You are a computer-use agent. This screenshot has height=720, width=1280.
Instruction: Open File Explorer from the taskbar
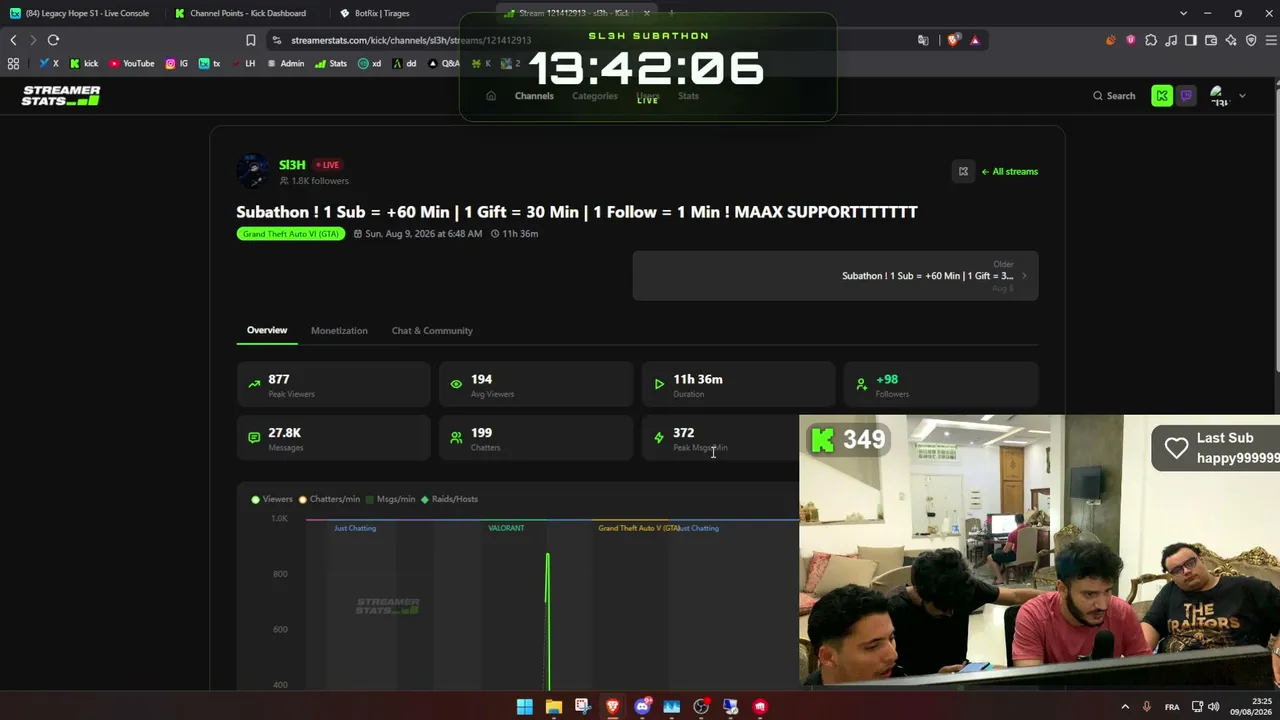point(554,707)
